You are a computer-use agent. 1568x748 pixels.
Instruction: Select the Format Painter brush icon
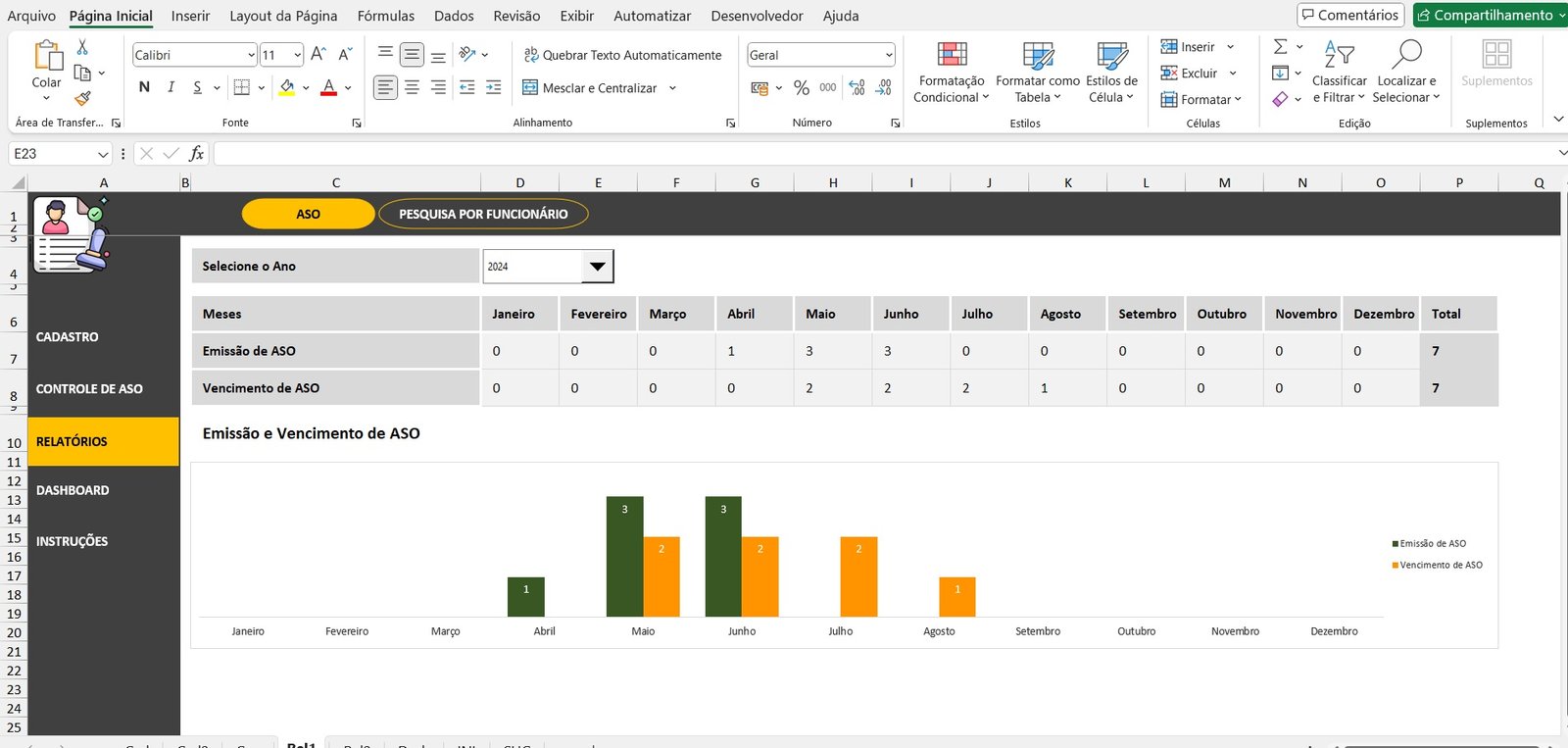coord(82,98)
